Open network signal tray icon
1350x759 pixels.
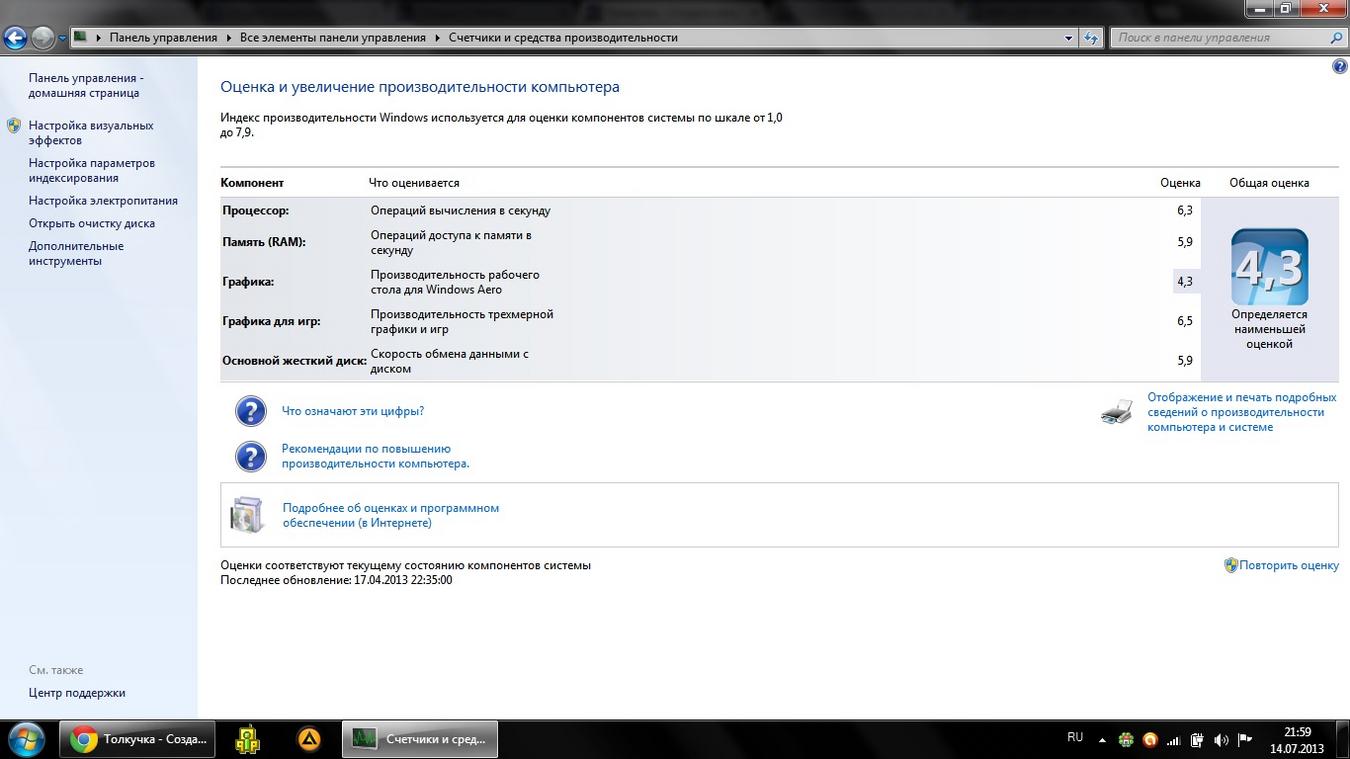coord(1174,741)
